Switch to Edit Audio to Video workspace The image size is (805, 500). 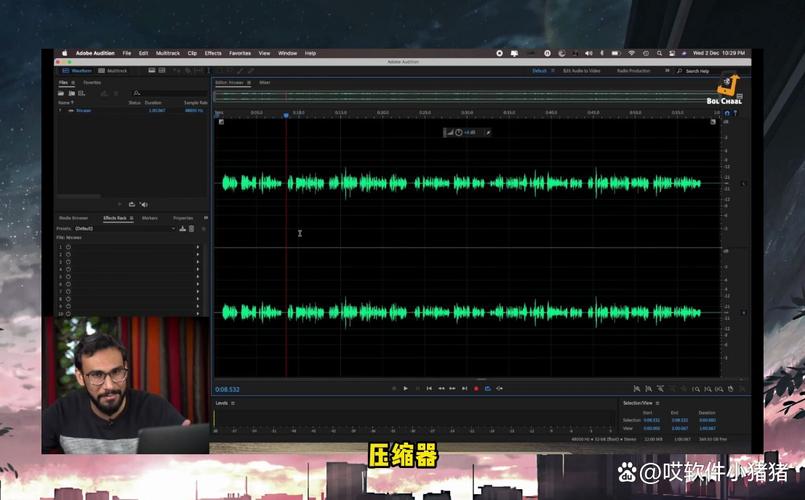[582, 71]
